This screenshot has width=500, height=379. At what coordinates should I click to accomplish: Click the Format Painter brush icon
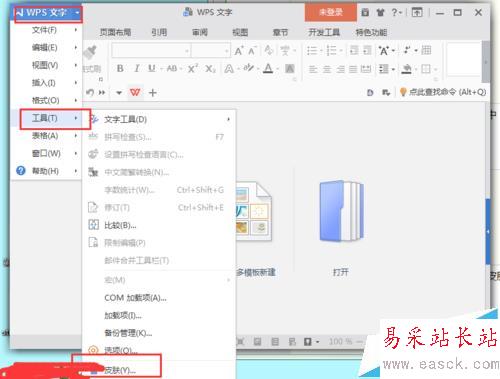[x=90, y=53]
